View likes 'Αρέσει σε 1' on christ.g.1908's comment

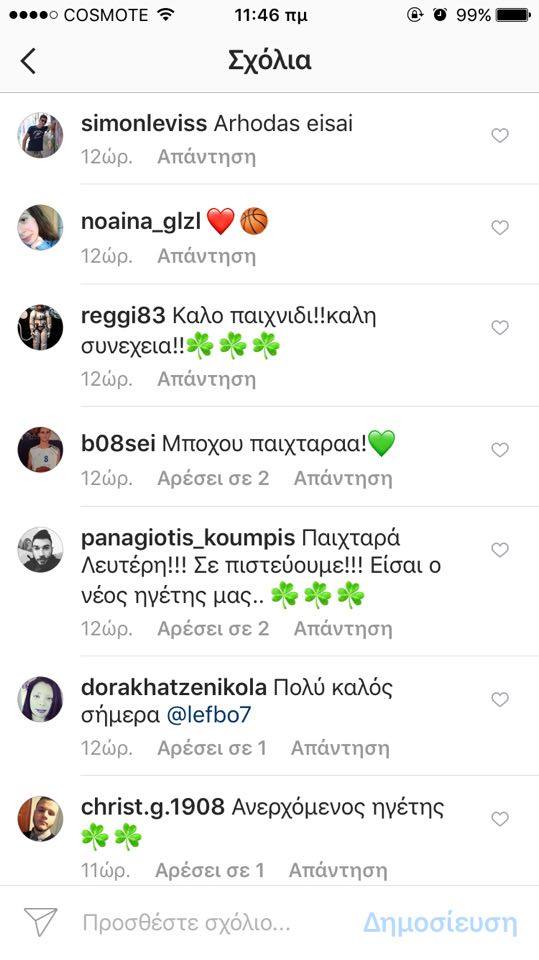click(209, 869)
